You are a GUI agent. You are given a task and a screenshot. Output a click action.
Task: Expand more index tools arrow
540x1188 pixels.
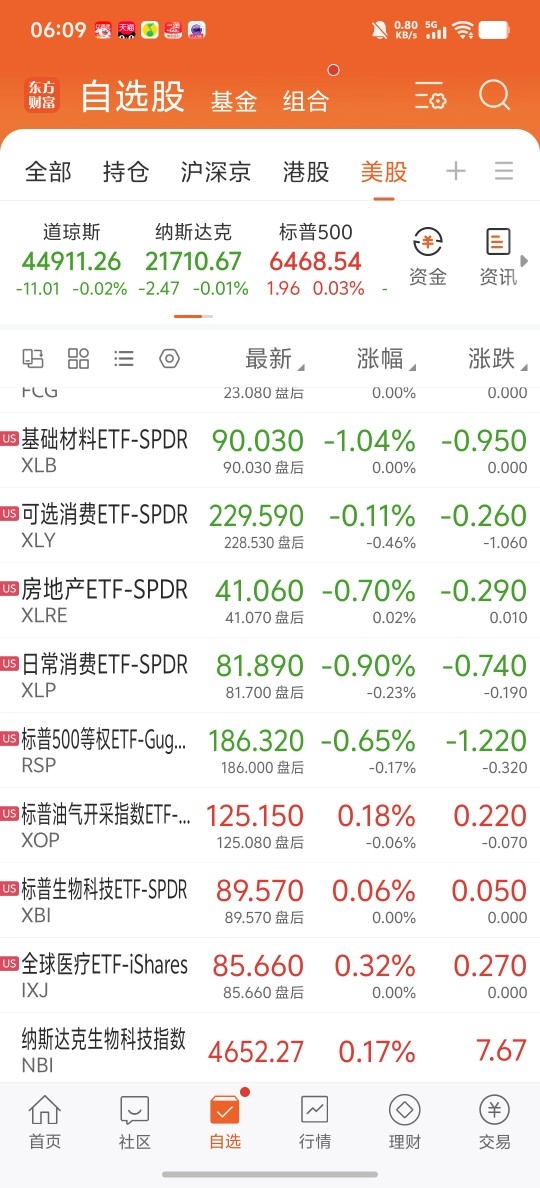click(x=525, y=261)
